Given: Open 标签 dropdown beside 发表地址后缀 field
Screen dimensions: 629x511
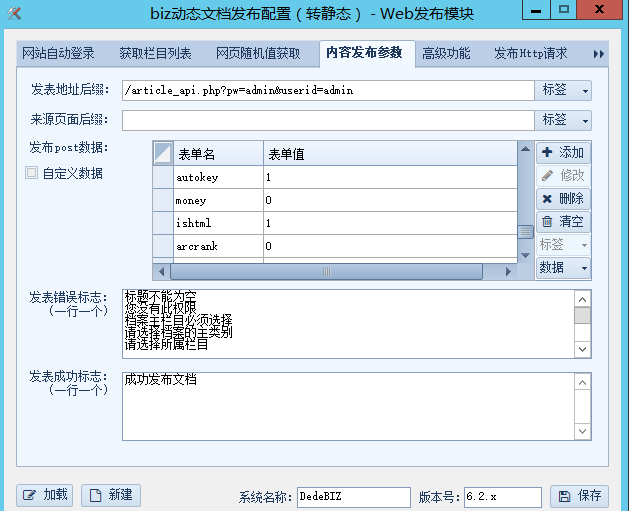Looking at the screenshot, I should pos(563,90).
